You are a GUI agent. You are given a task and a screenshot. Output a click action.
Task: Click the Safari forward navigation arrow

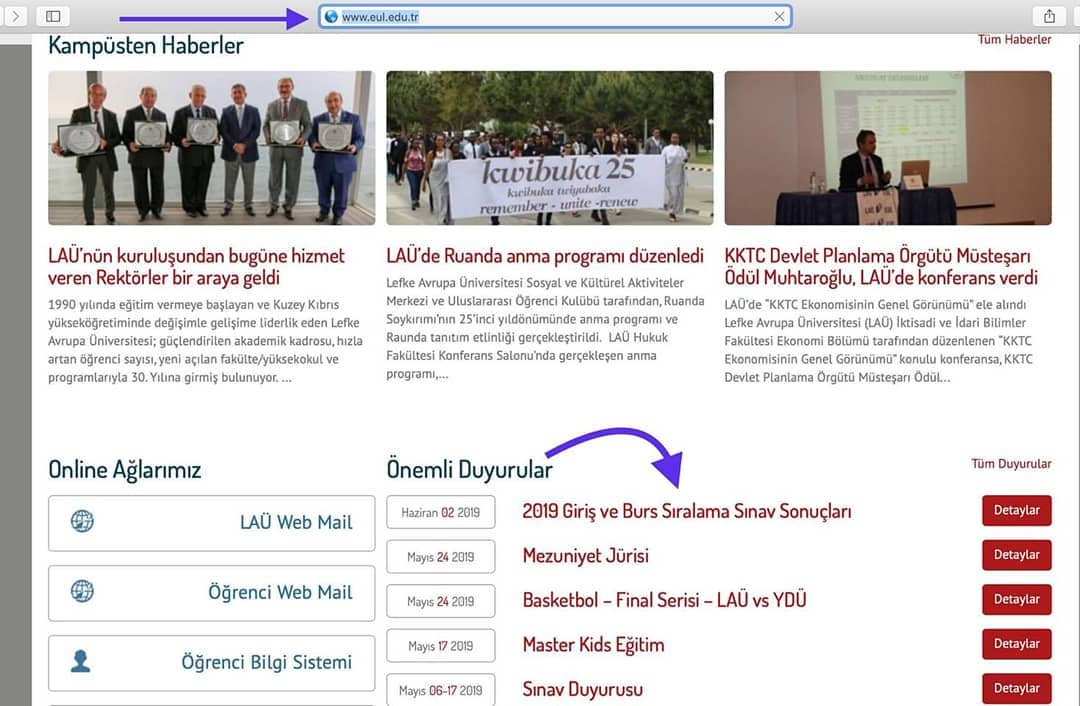[15, 16]
